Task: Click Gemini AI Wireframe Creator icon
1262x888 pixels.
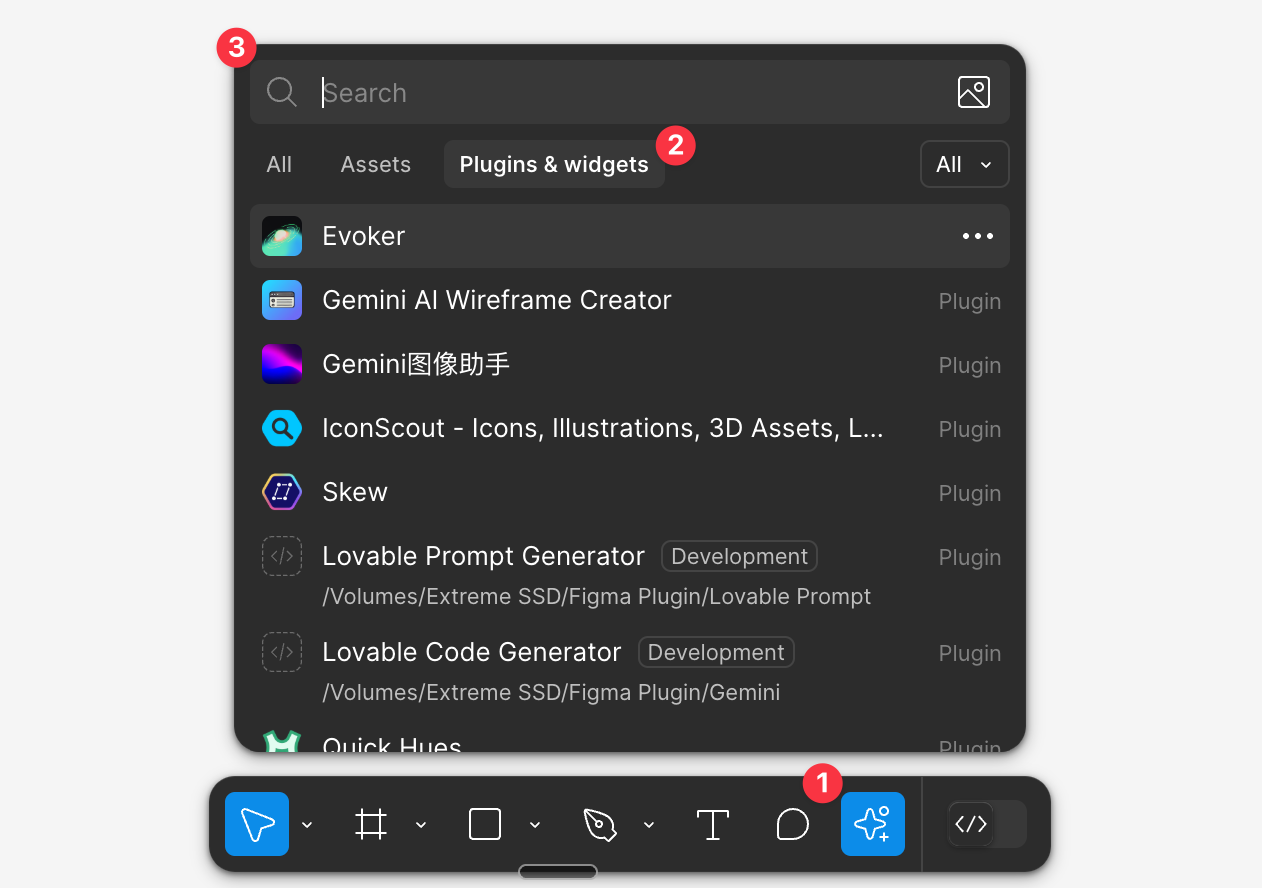Action: (282, 300)
